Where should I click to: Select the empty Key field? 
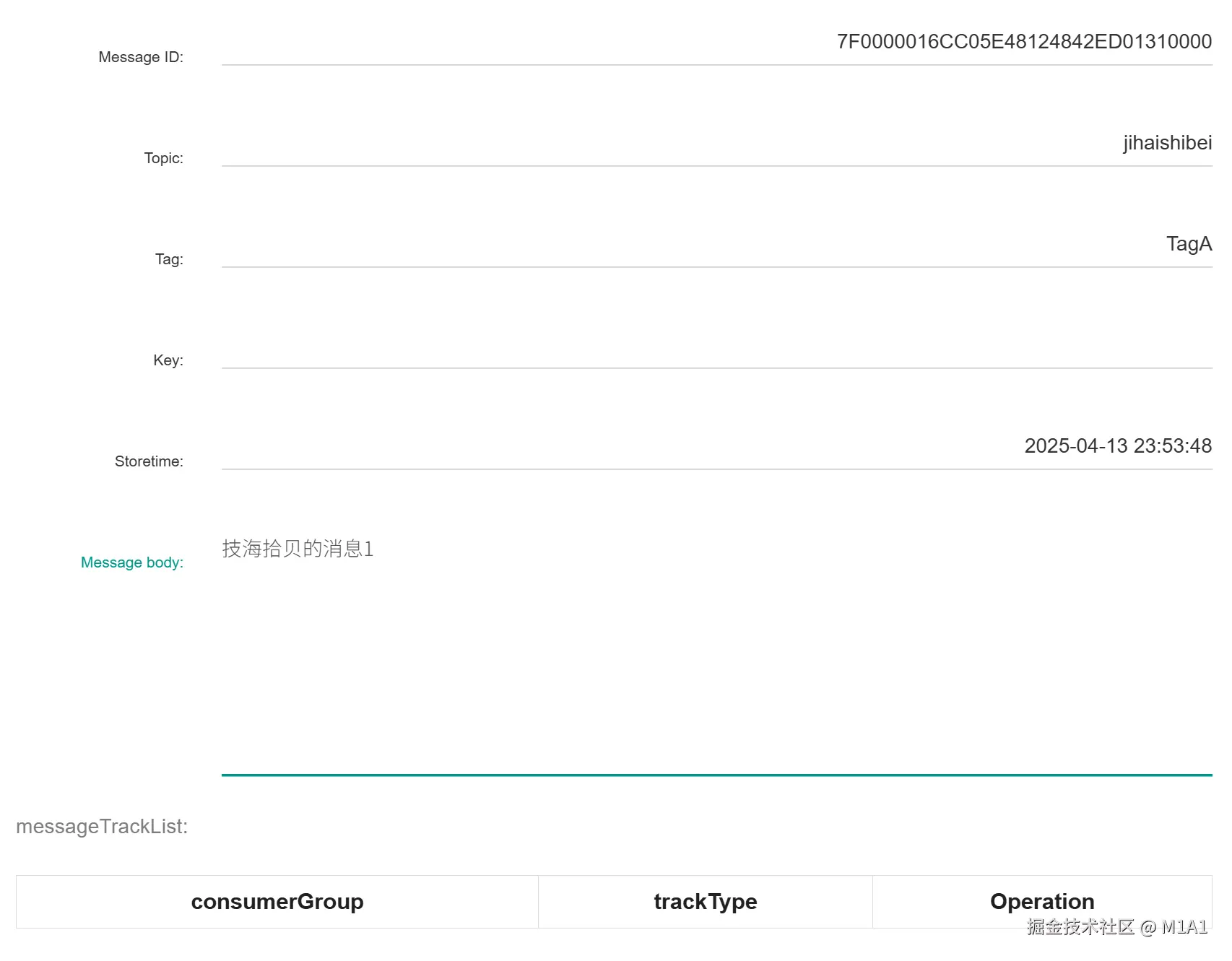coord(716,346)
